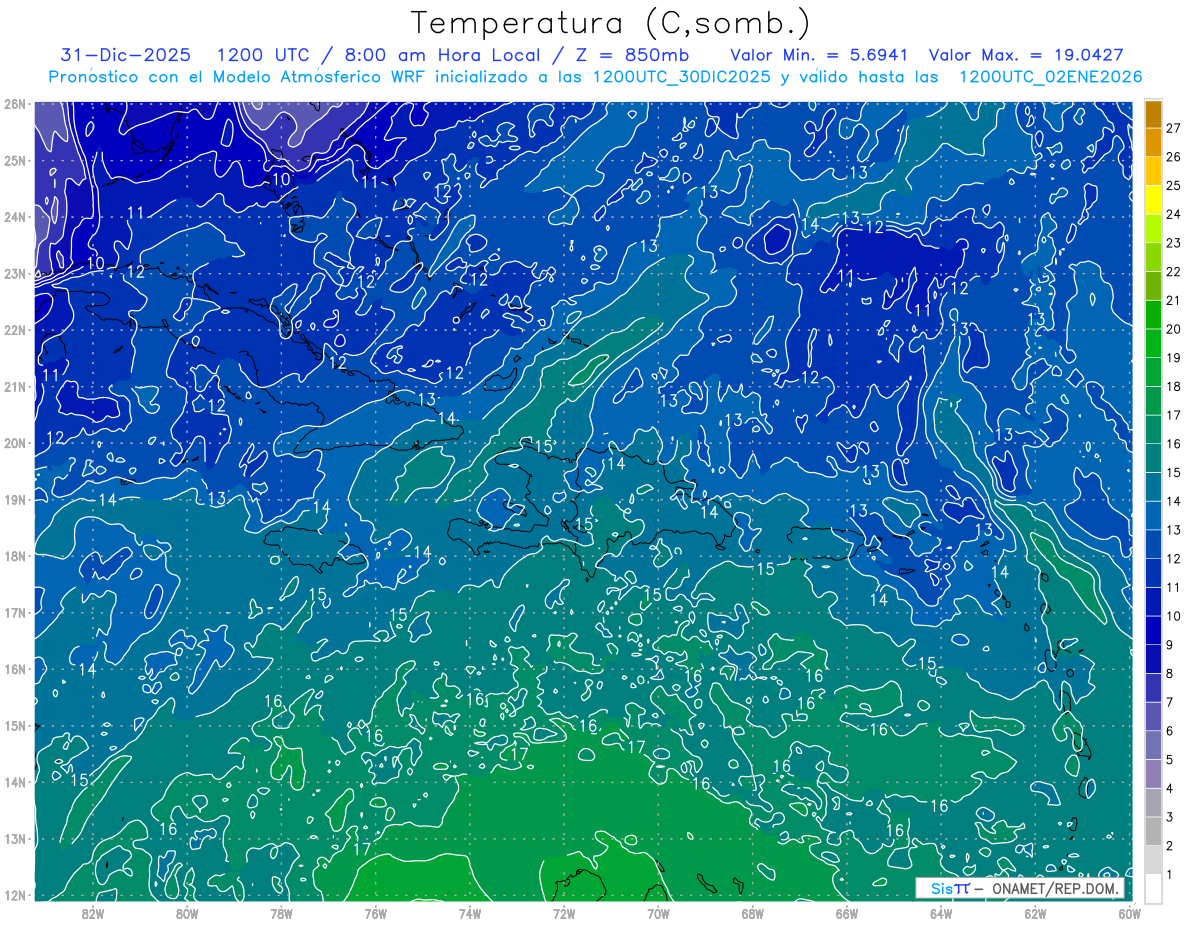This screenshot has height=927, width=1200.
Task: Click the "20N" latitude axis label
Action: [x=15, y=443]
